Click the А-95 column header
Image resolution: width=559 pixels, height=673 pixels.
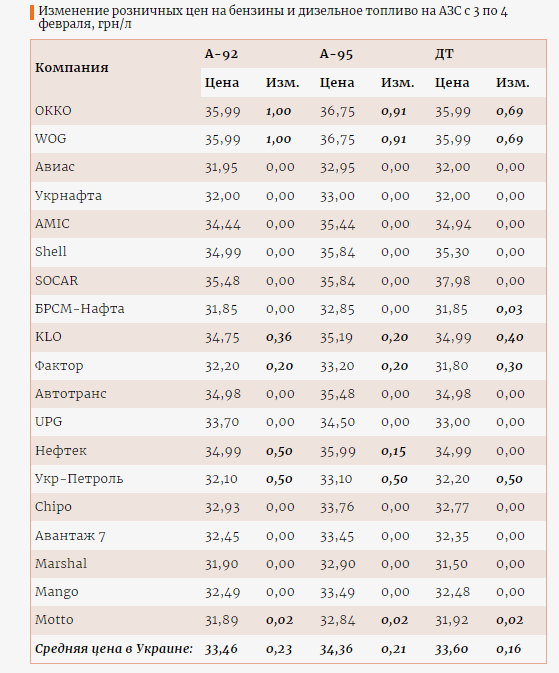click(x=336, y=54)
